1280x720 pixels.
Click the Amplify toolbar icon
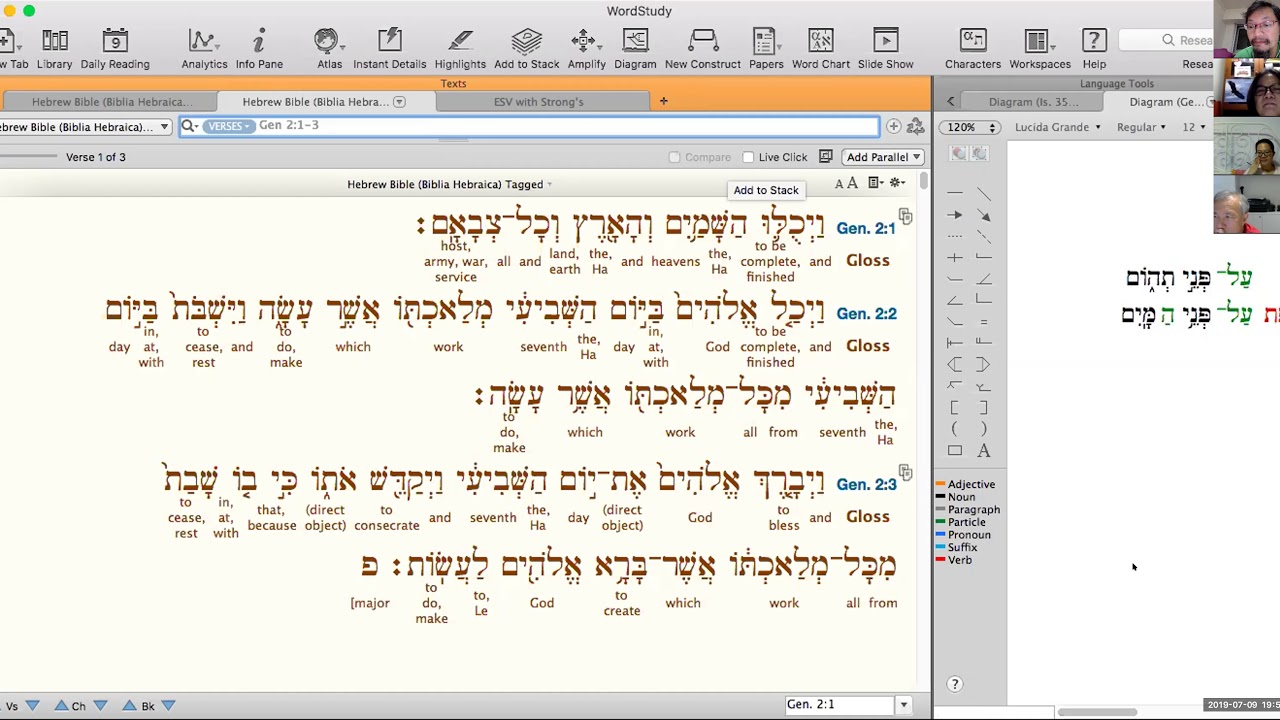pyautogui.click(x=586, y=48)
